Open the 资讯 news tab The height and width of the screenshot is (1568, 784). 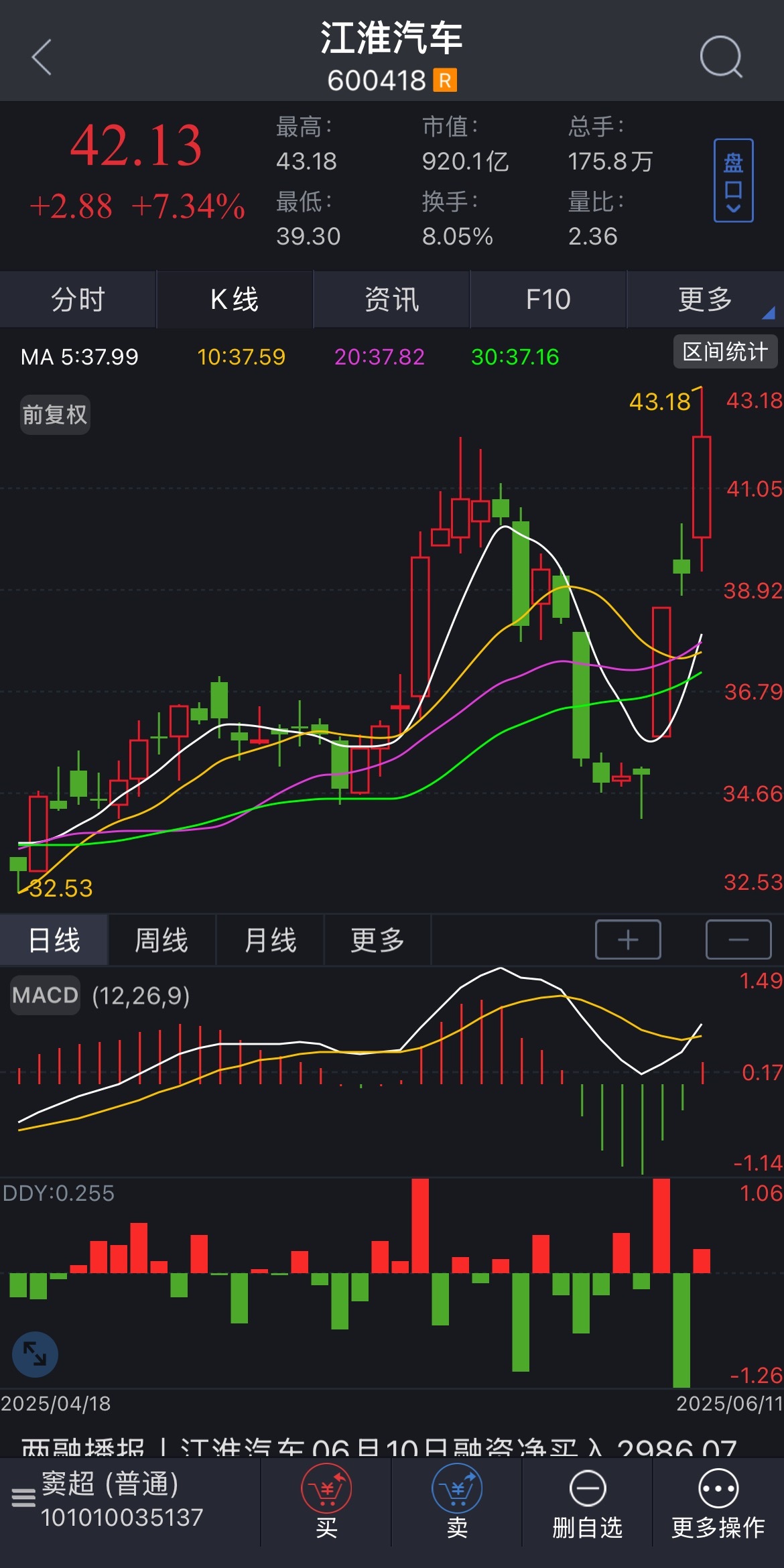[391, 299]
